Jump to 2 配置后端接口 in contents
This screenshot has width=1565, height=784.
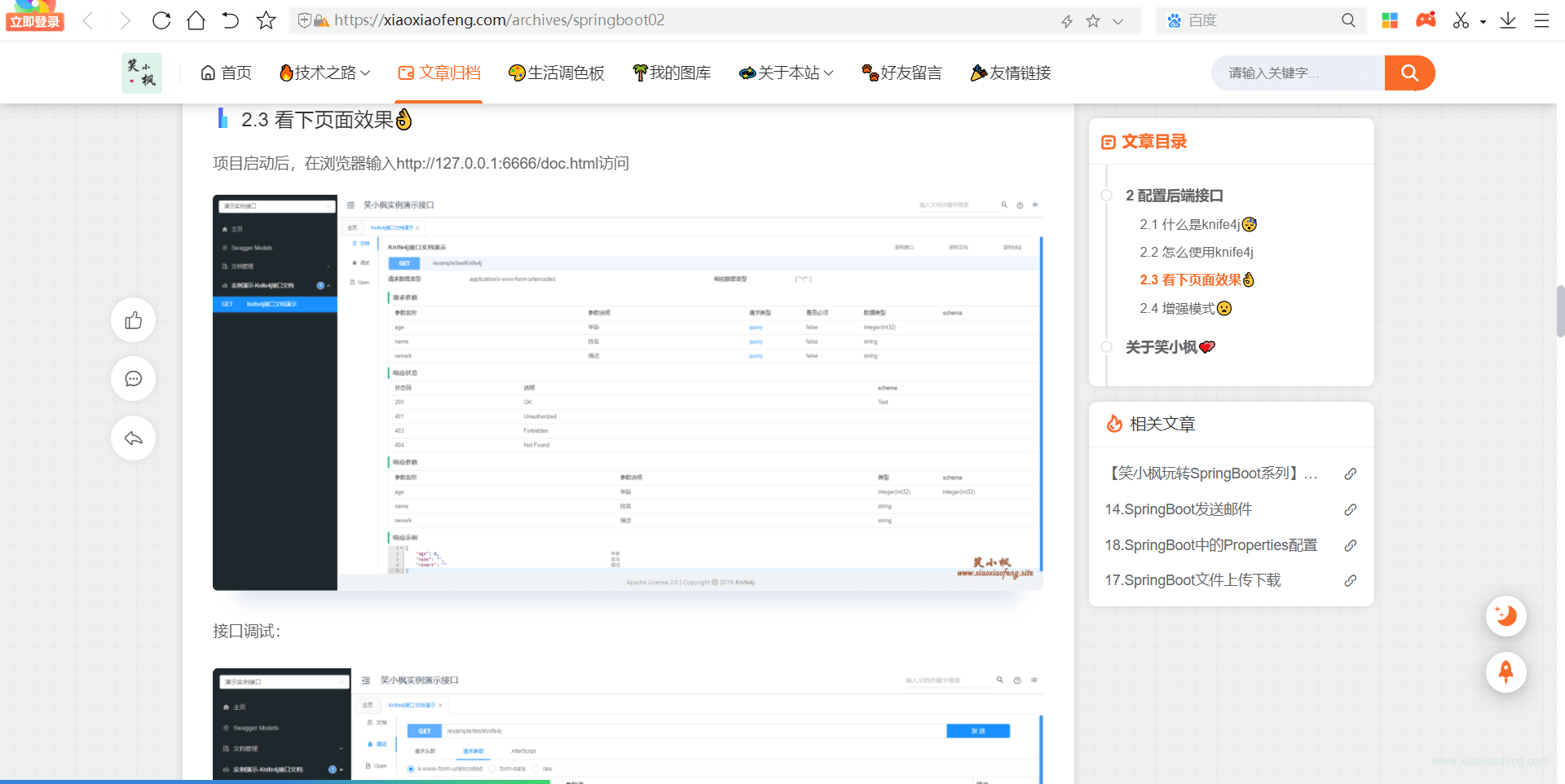pyautogui.click(x=1174, y=196)
